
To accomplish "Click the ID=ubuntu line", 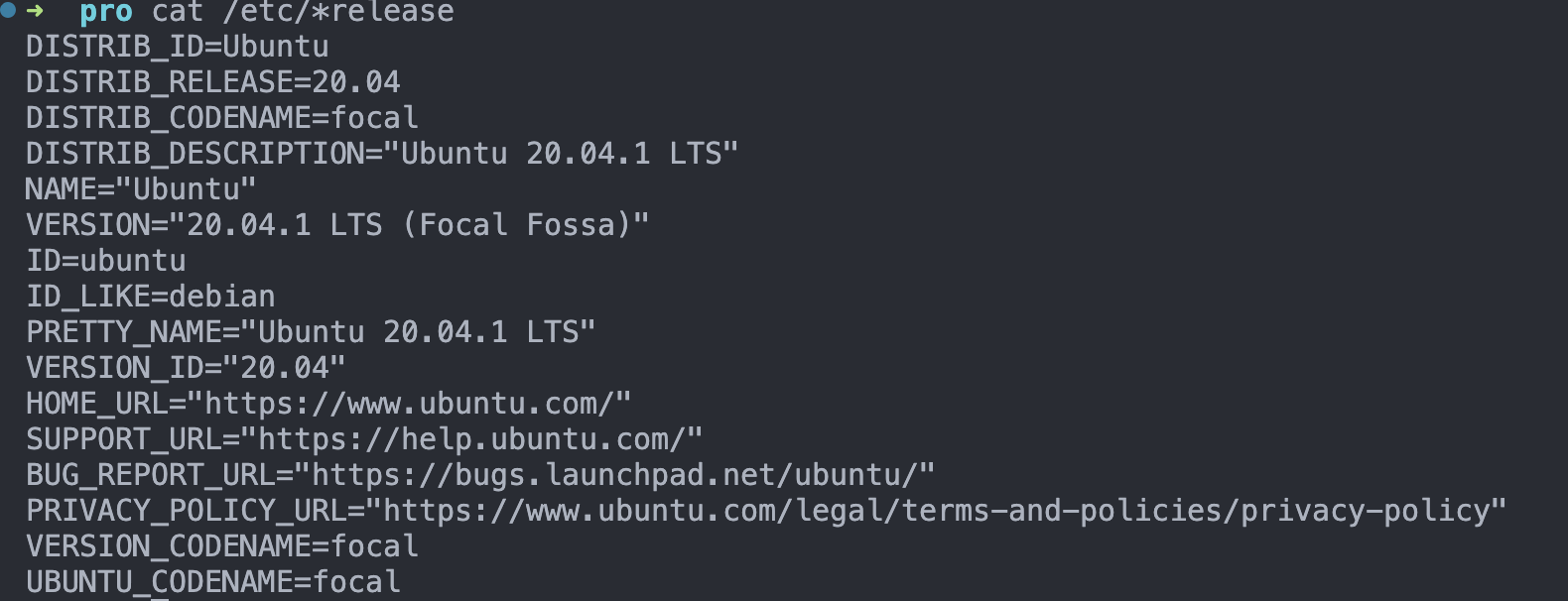I will coord(106,261).
